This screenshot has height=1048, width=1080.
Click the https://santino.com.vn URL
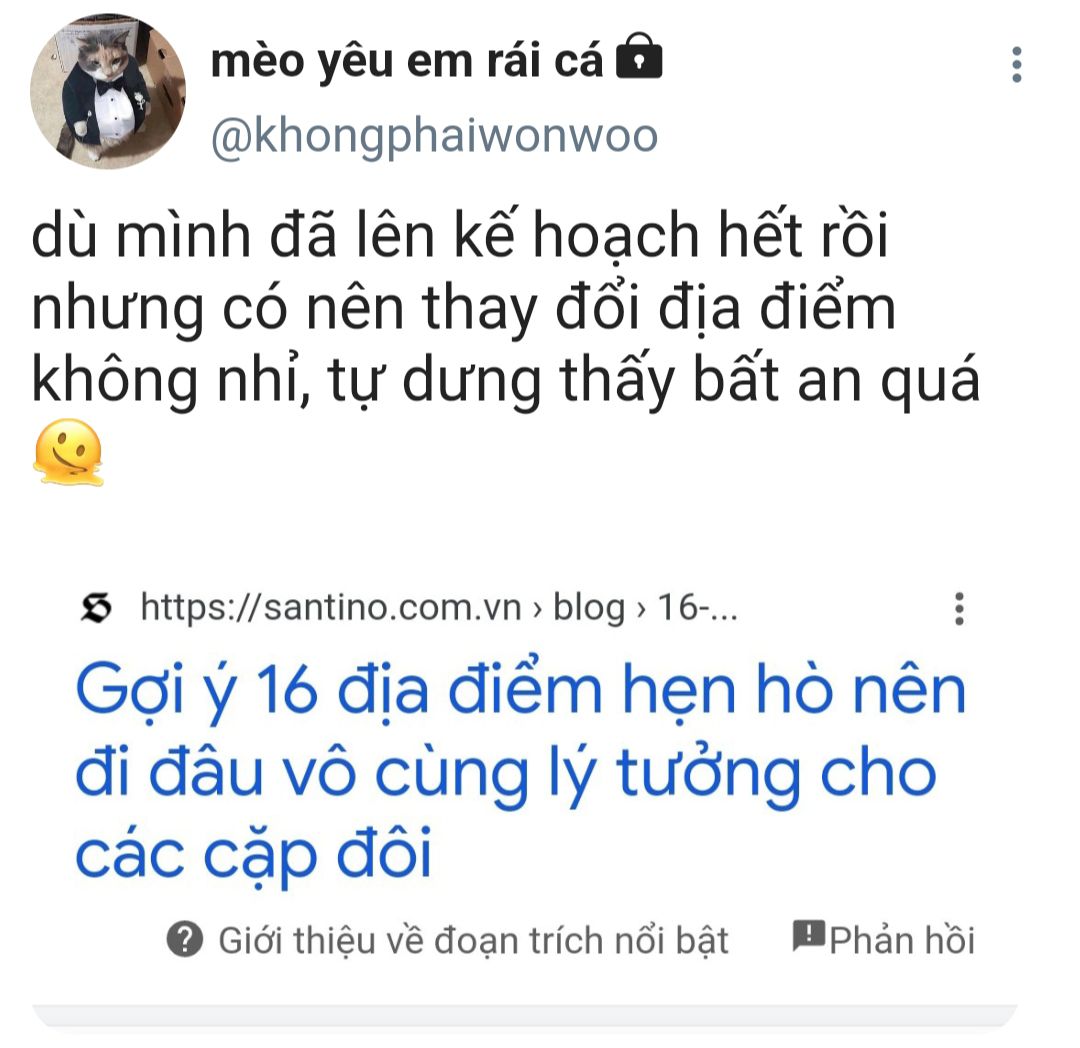click(x=331, y=608)
